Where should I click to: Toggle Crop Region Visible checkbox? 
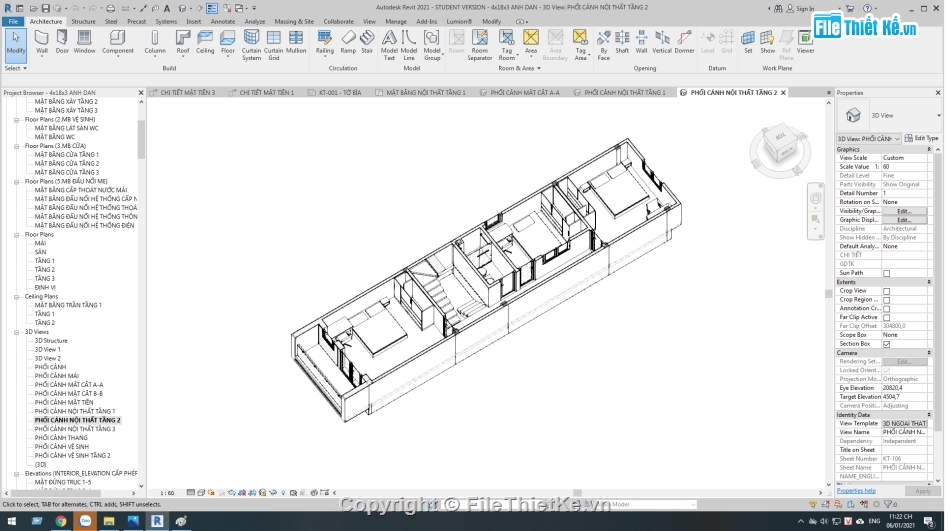click(x=886, y=300)
